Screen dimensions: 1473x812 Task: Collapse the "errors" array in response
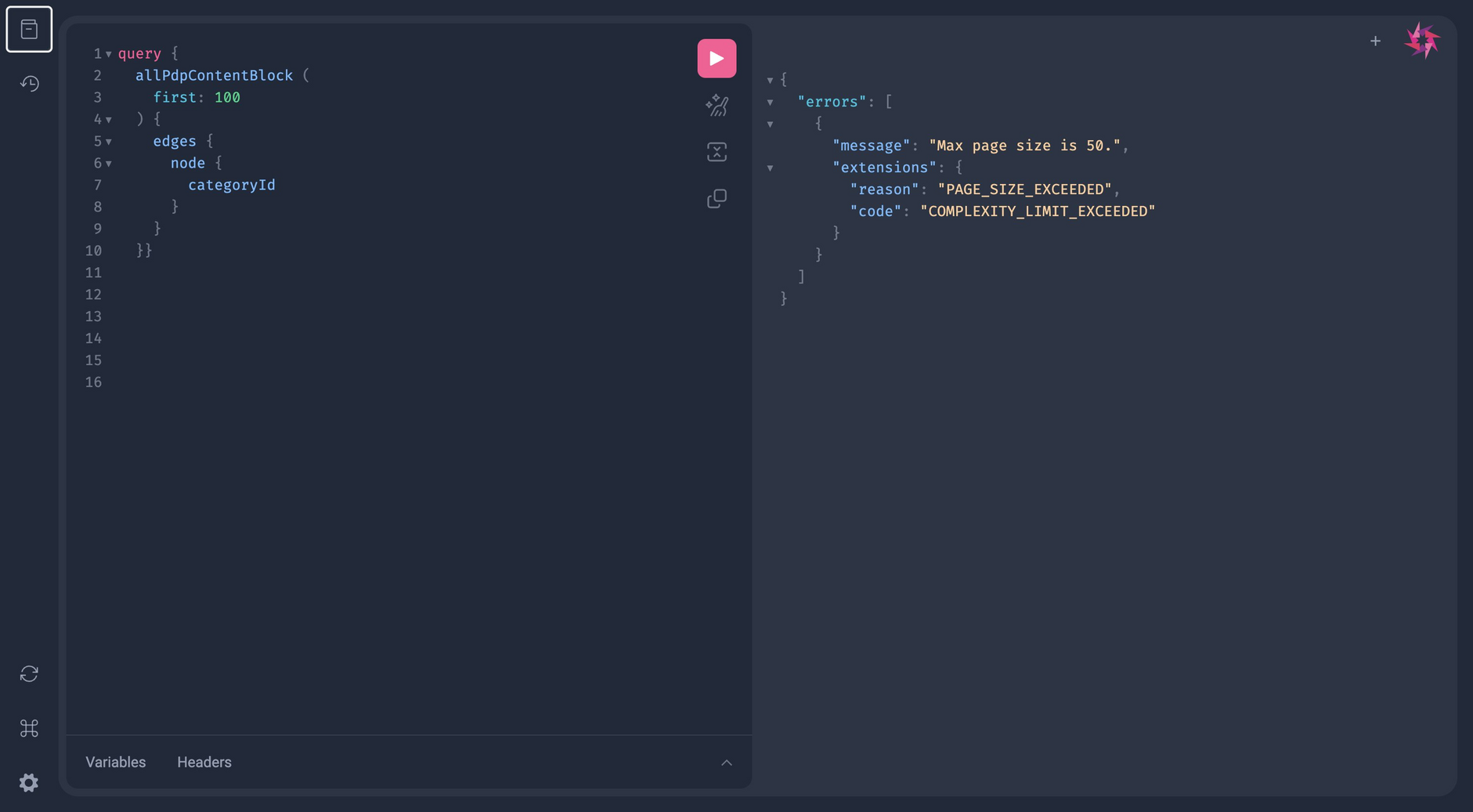tap(770, 103)
